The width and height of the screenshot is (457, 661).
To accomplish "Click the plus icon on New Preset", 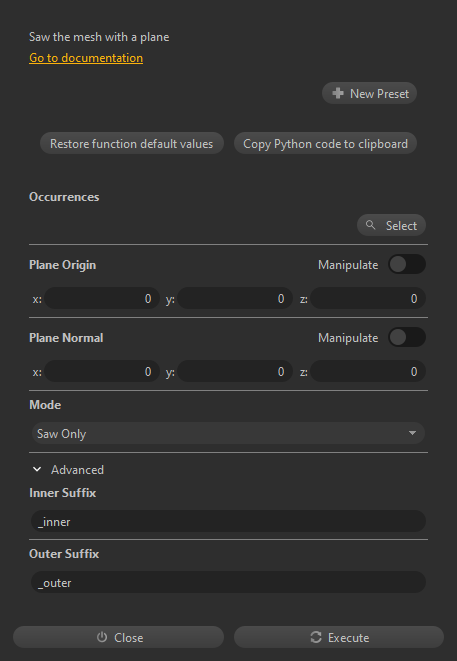I will (338, 93).
